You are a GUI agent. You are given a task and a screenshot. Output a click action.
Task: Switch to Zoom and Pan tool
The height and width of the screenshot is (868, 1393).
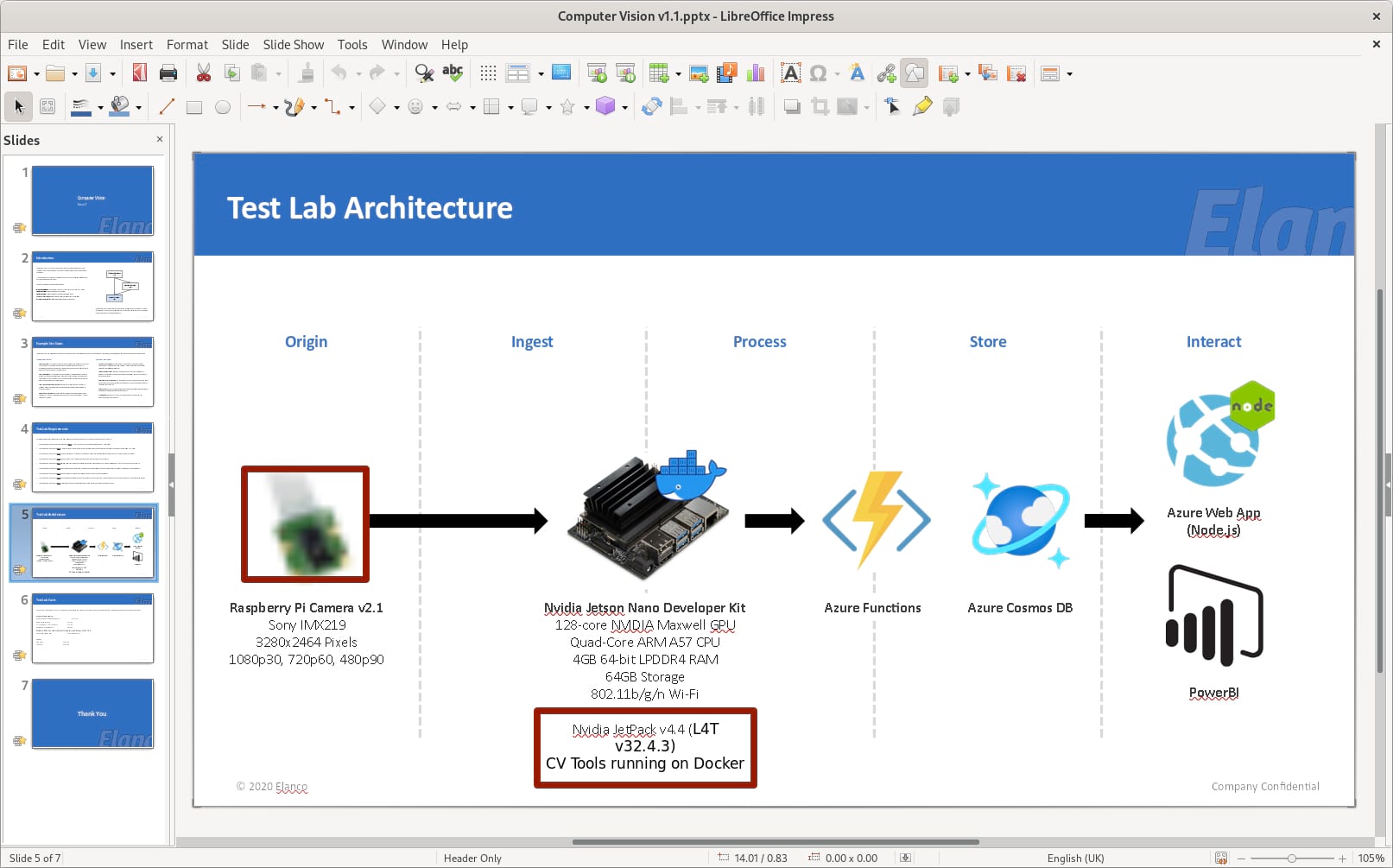(47, 106)
